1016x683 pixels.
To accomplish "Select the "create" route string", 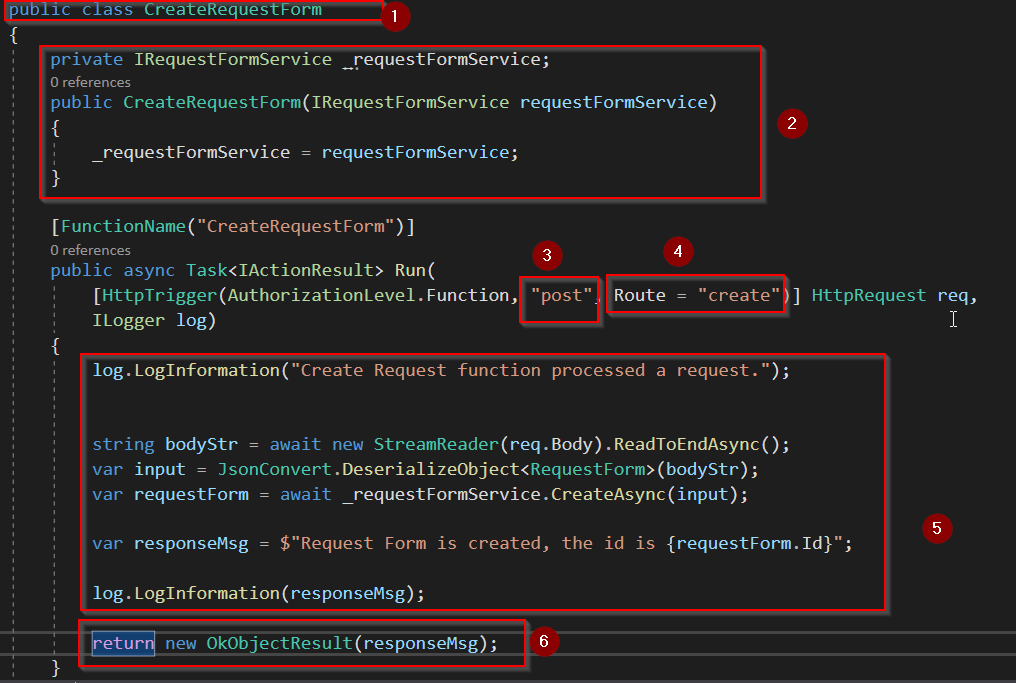I will pos(739,295).
